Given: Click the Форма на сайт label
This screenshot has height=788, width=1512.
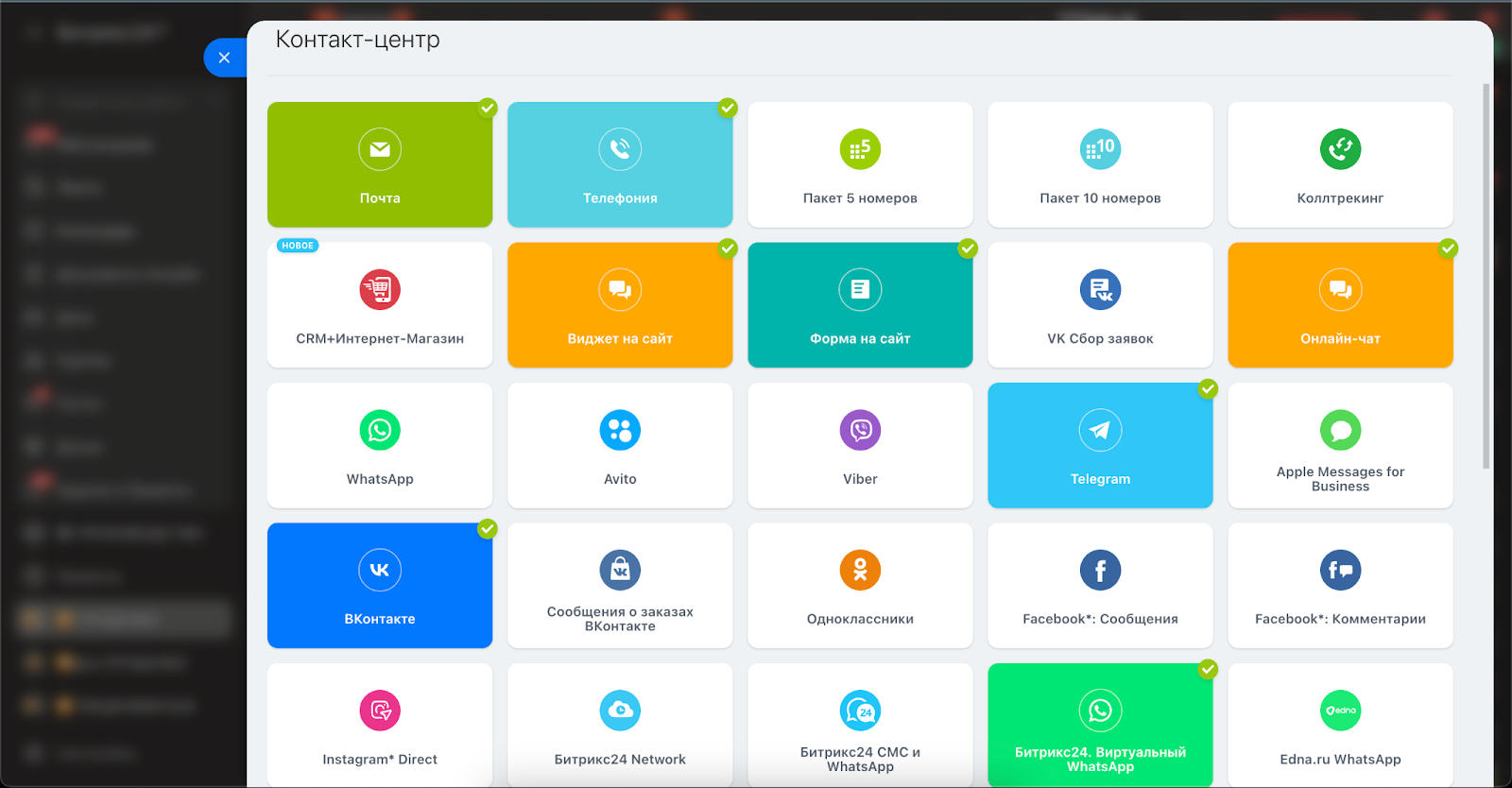Looking at the screenshot, I should point(860,338).
